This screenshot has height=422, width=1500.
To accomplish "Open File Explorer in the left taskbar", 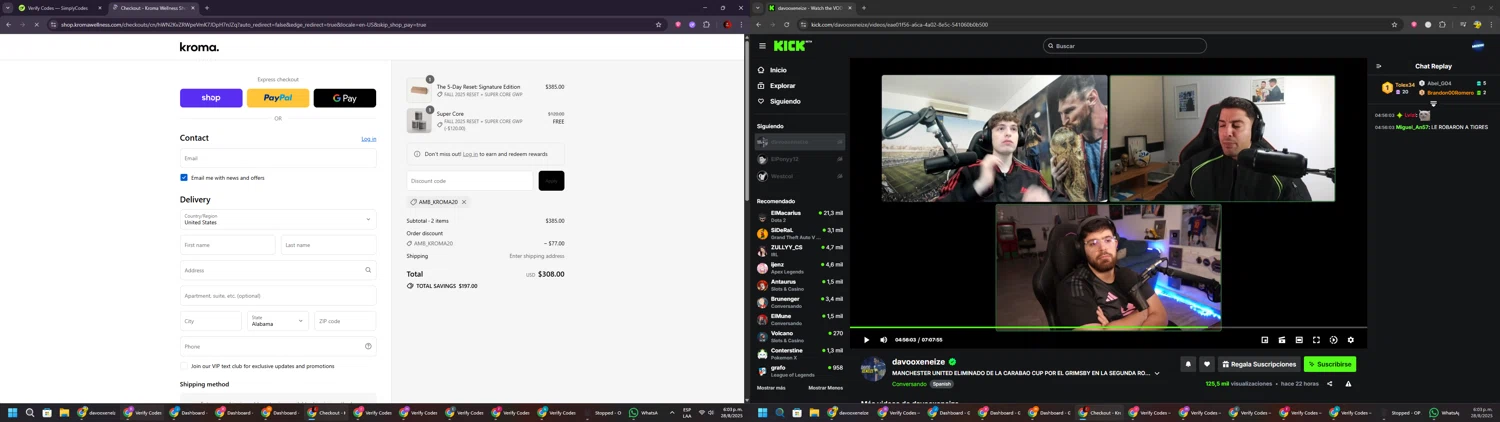I will click(64, 412).
